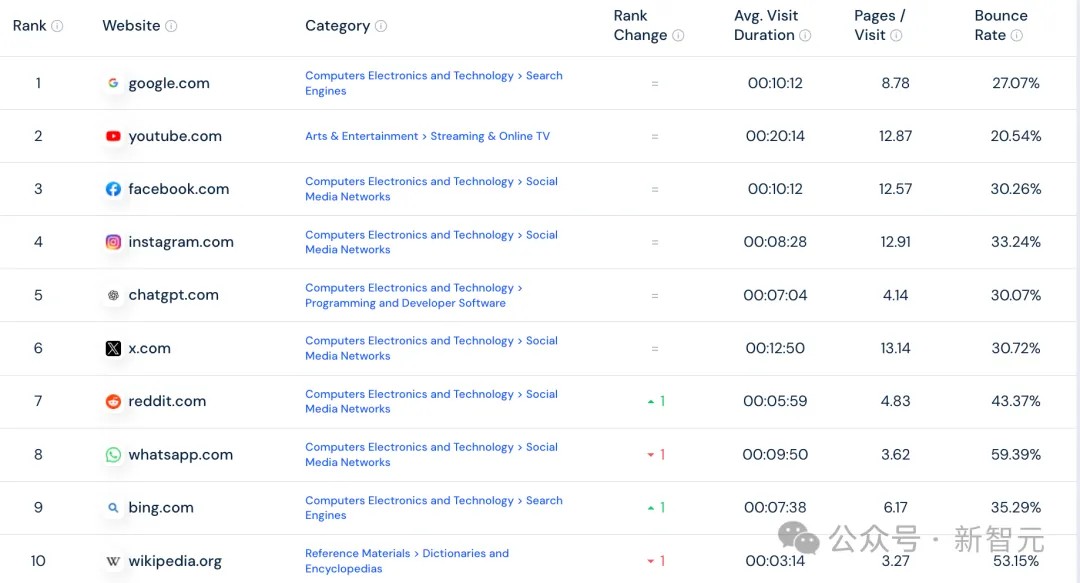Screen dimensions: 1080x583
Task: Click the WhatsApp logo icon
Action: coord(113,455)
